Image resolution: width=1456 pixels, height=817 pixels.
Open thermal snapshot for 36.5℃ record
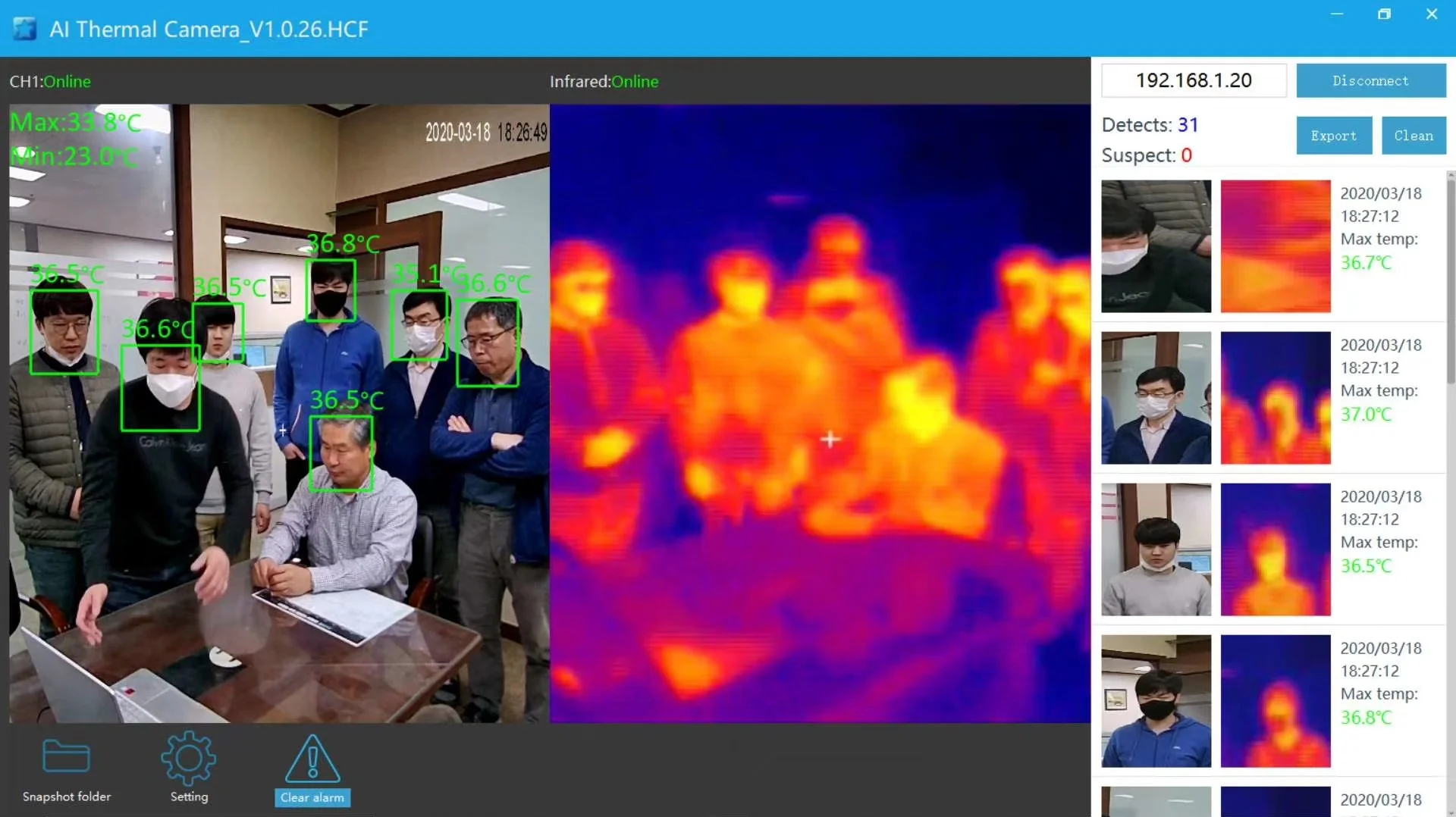[x=1276, y=549]
